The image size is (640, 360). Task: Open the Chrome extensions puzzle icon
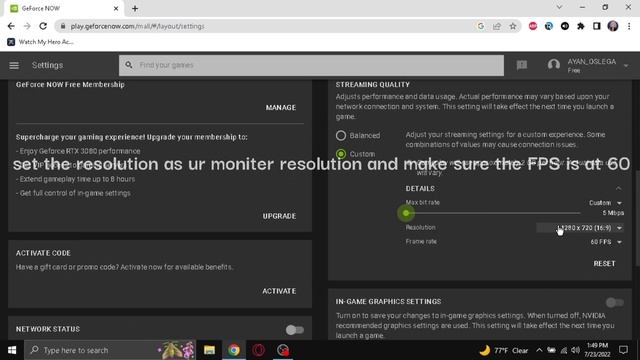click(x=581, y=26)
